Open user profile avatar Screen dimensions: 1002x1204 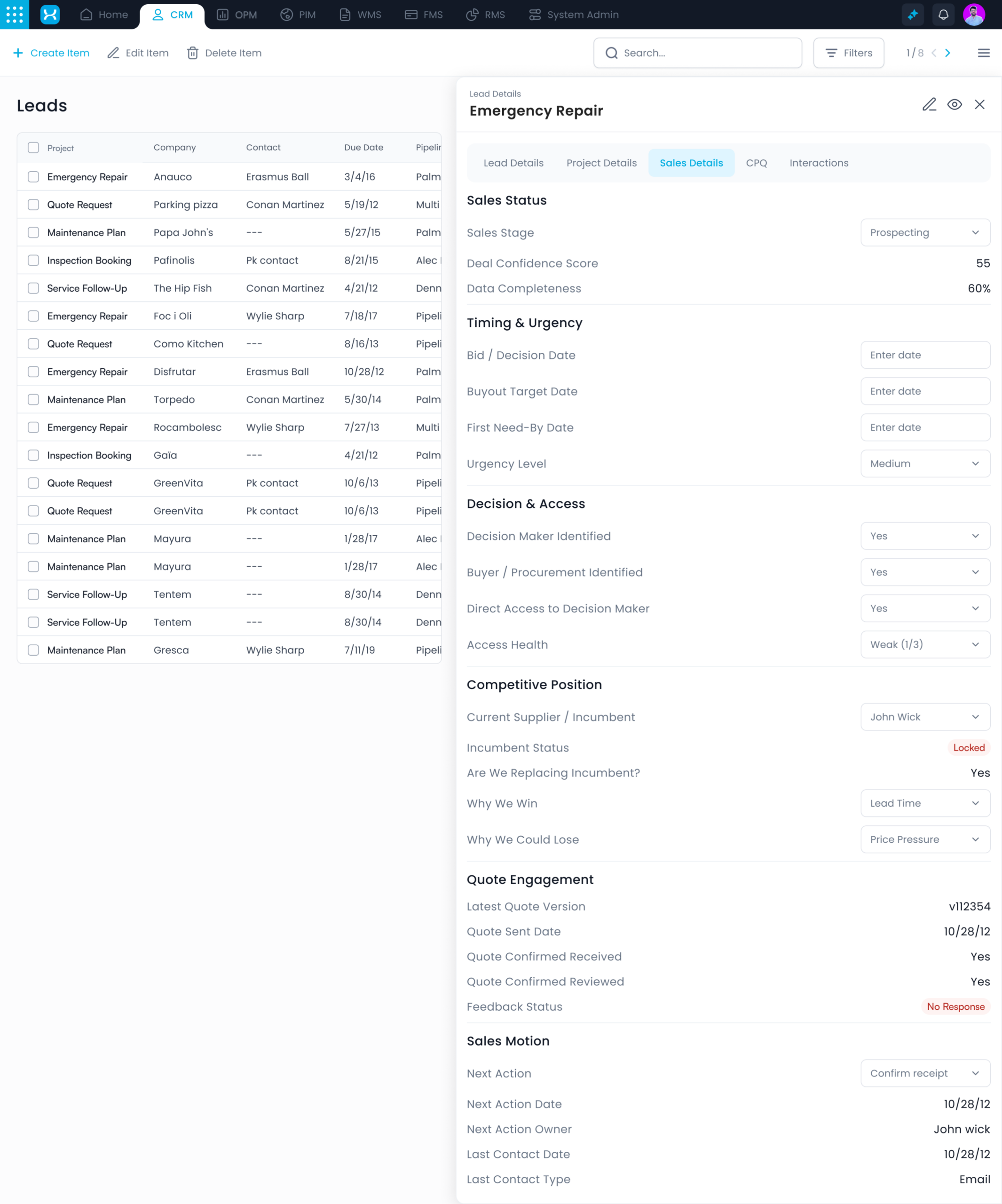click(x=974, y=14)
